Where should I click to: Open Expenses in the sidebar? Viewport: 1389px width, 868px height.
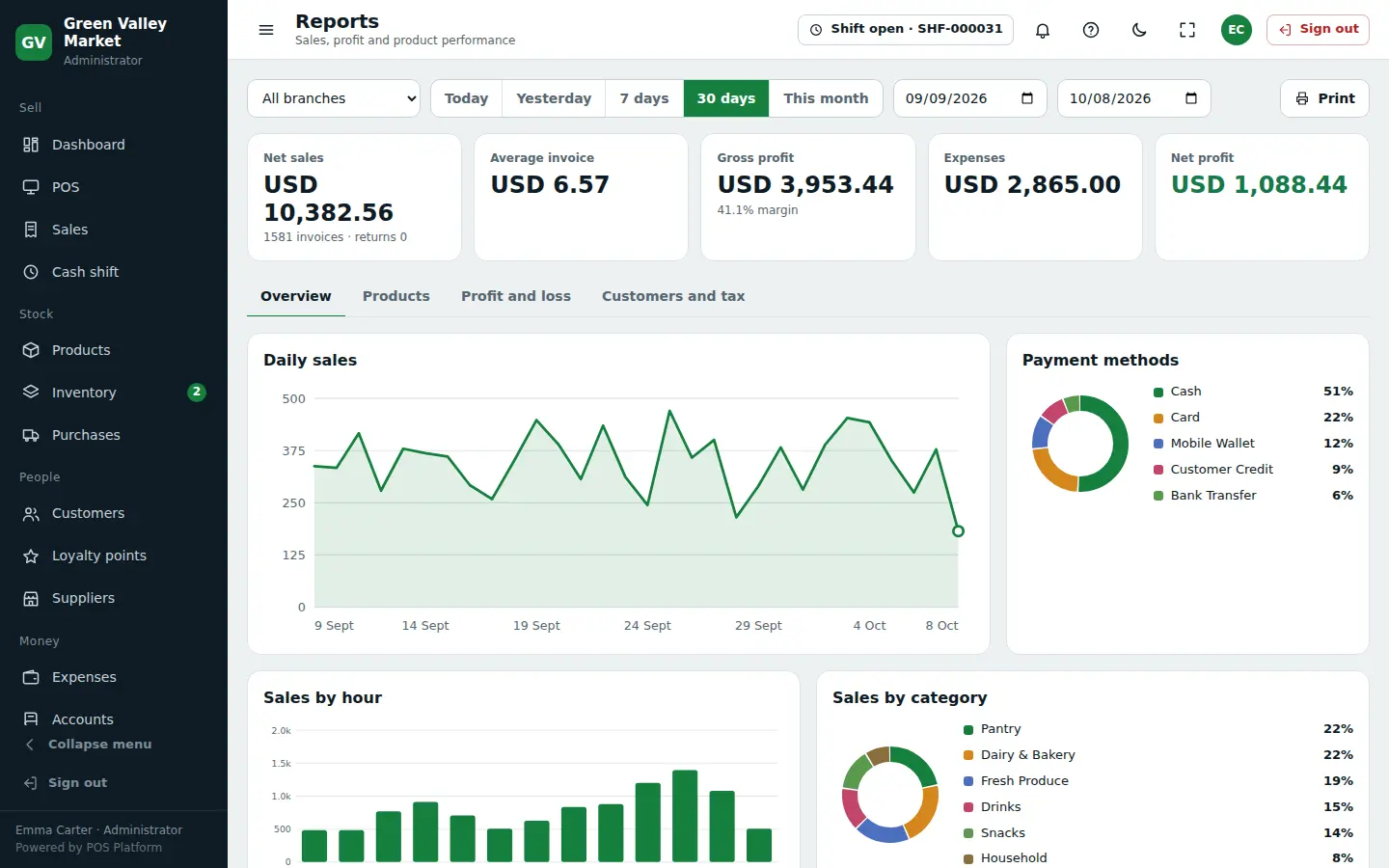[x=114, y=677]
